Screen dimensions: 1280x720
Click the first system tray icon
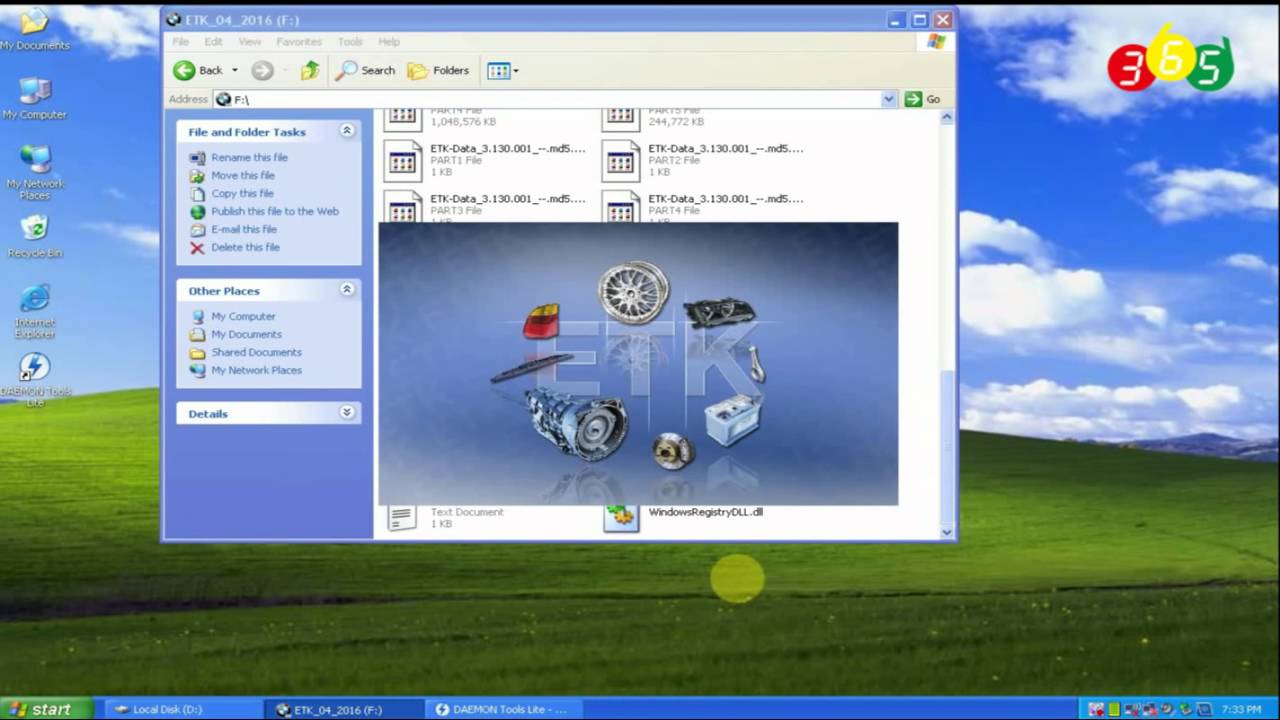tap(1096, 710)
